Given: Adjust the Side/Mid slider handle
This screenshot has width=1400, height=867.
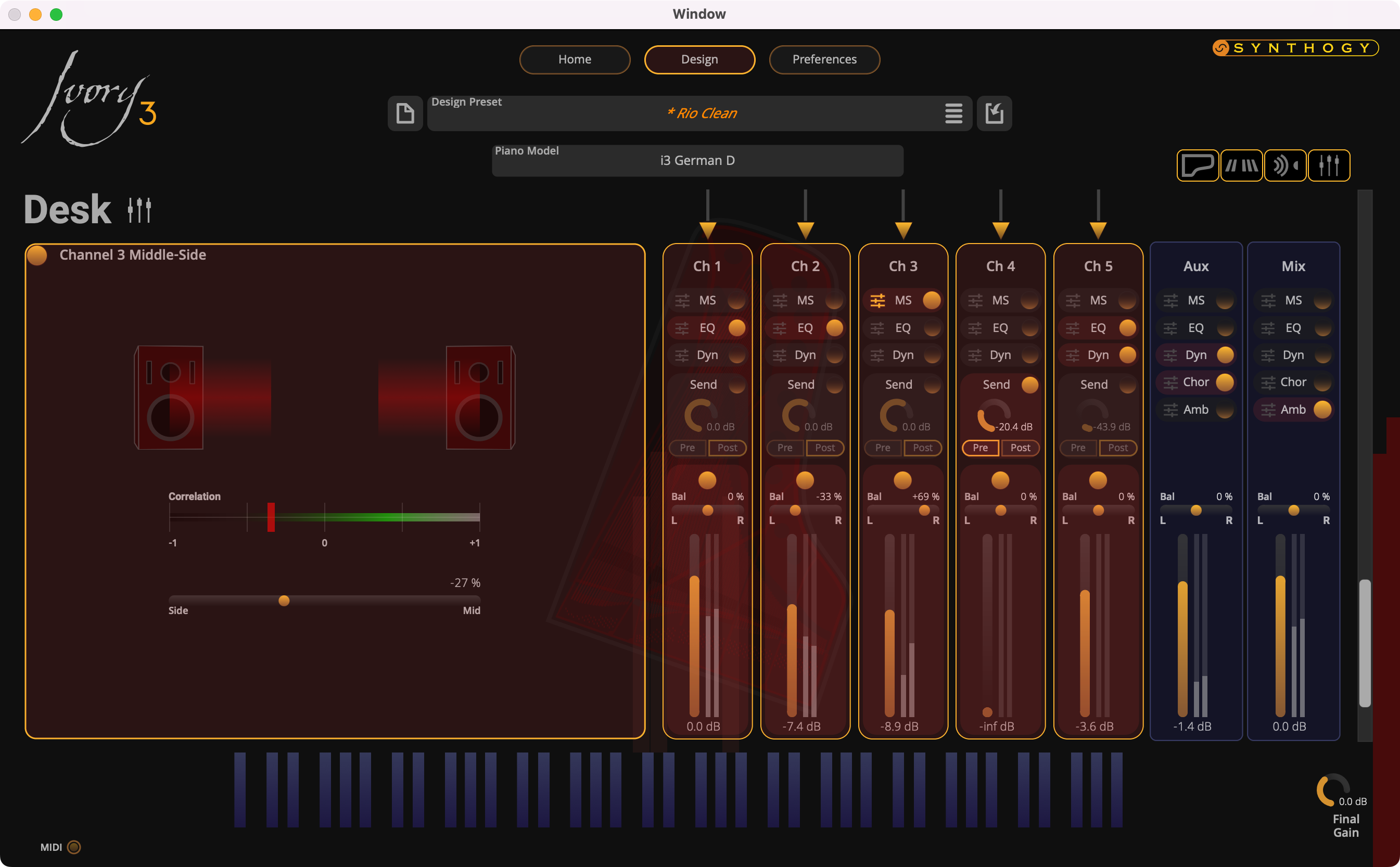Looking at the screenshot, I should tap(284, 601).
